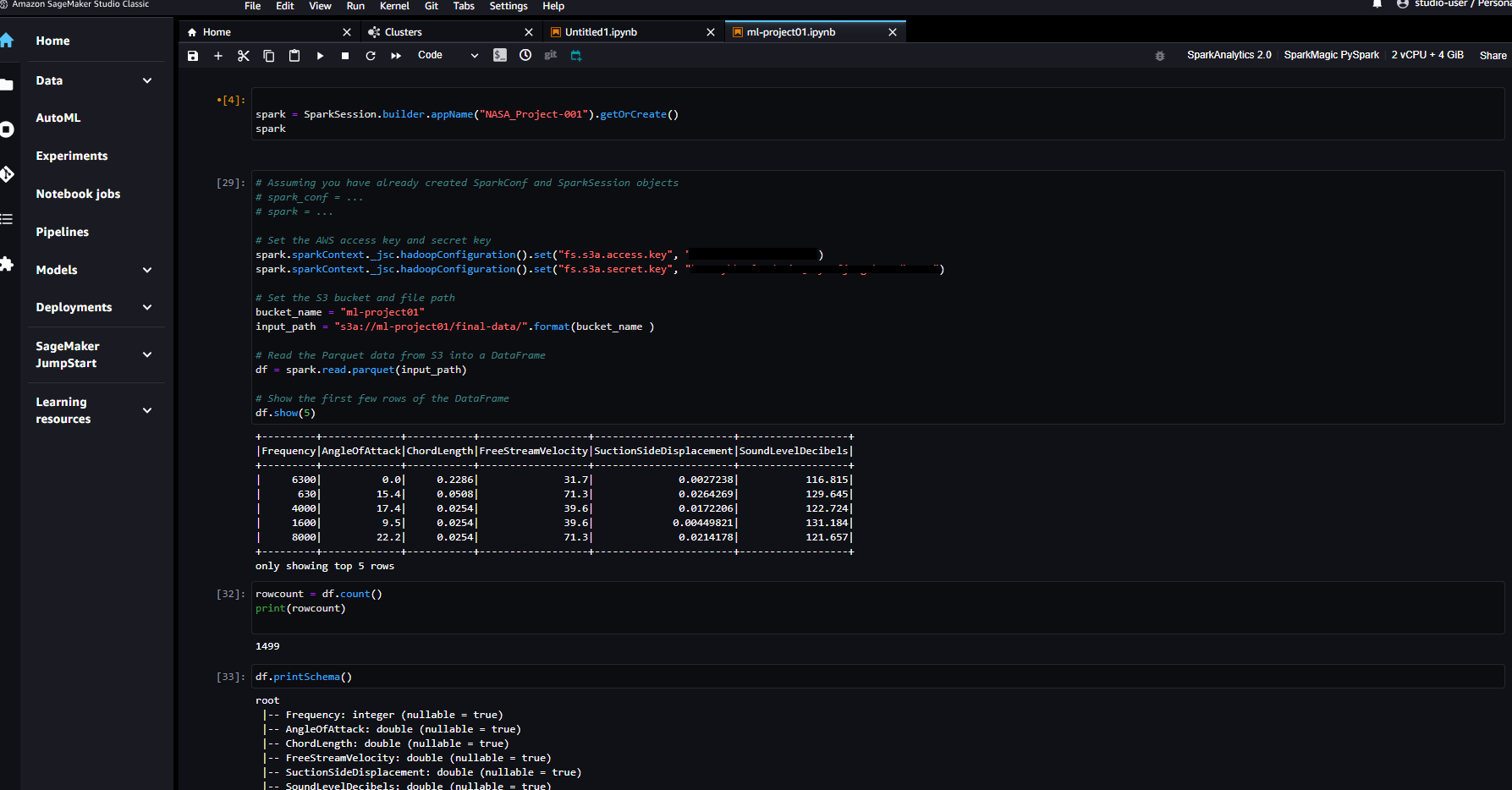Viewport: 1512px width, 790px height.
Task: Open the file browser folder icon
Action: pyautogui.click(x=7, y=85)
